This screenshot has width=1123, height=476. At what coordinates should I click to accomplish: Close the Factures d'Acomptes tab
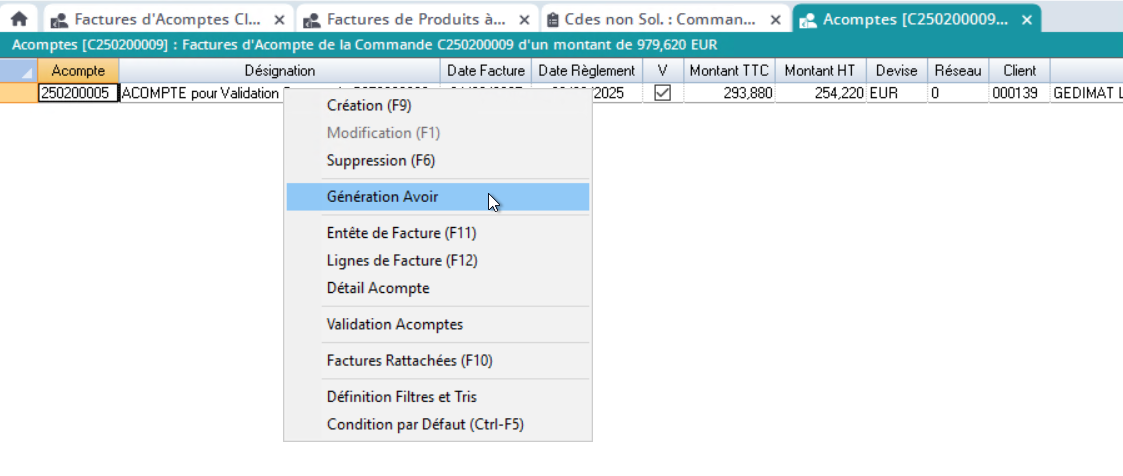(279, 19)
